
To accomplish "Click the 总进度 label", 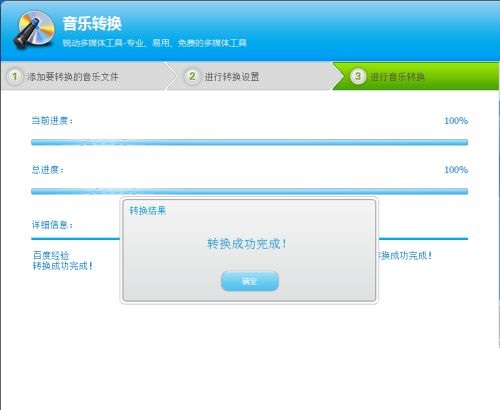I will coord(47,169).
